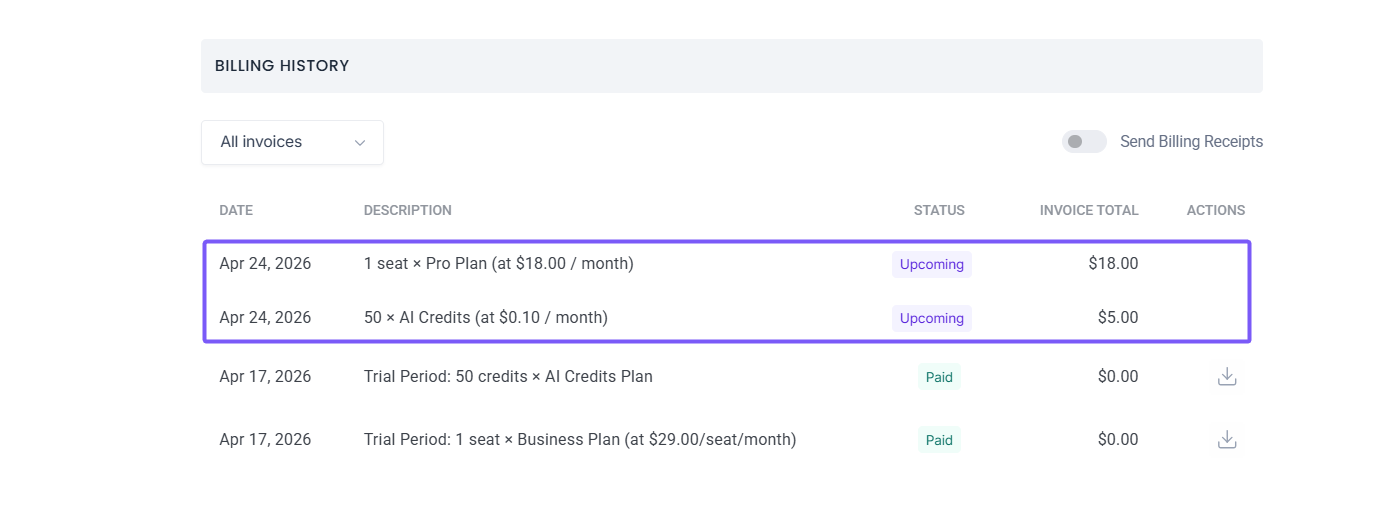Screen dimensions: 1398x529
Task: Click Paid badge on AI Credits trial
Action: [939, 377]
